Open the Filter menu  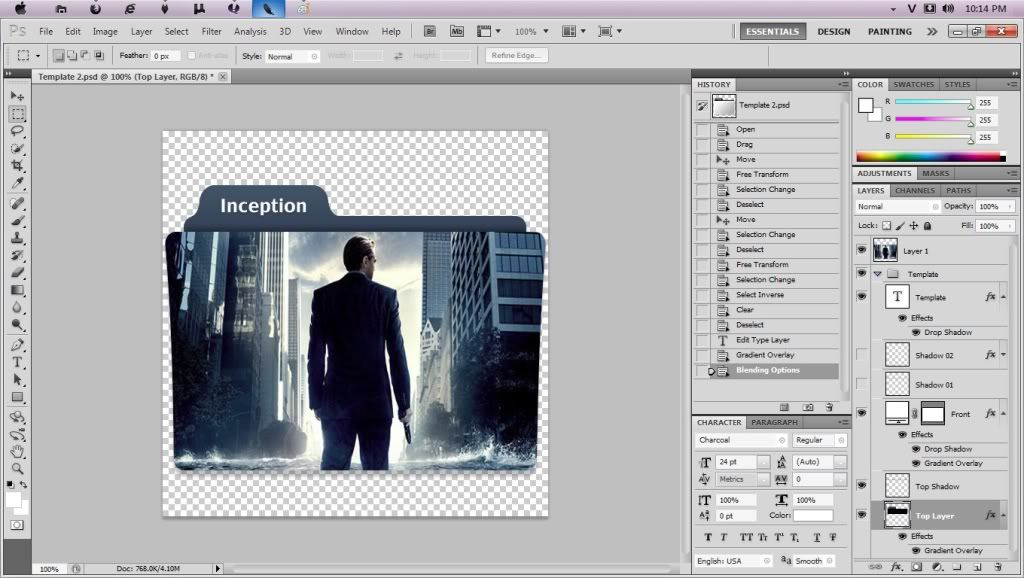(211, 31)
